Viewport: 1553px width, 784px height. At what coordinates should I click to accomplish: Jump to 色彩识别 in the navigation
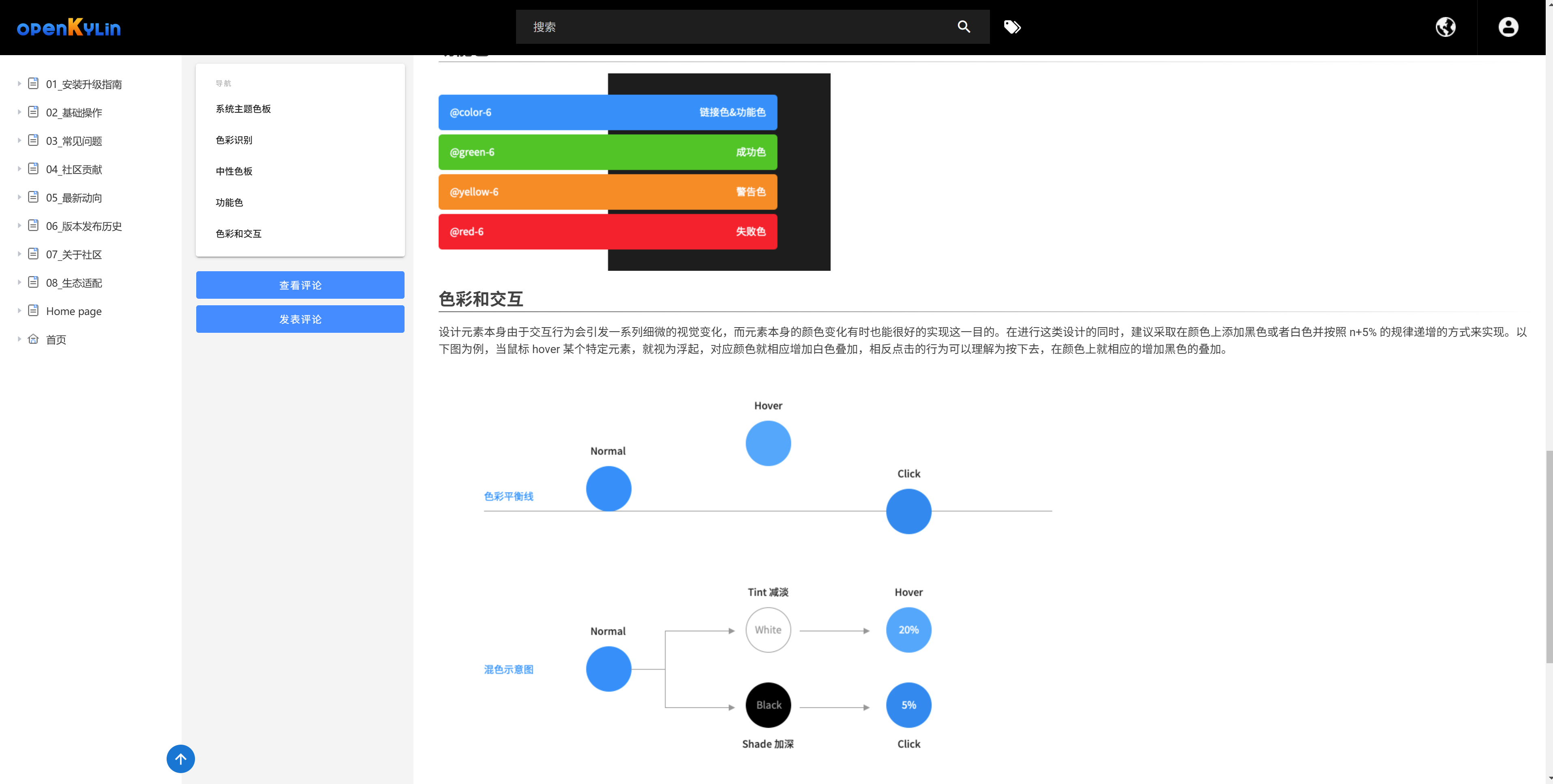coord(234,140)
